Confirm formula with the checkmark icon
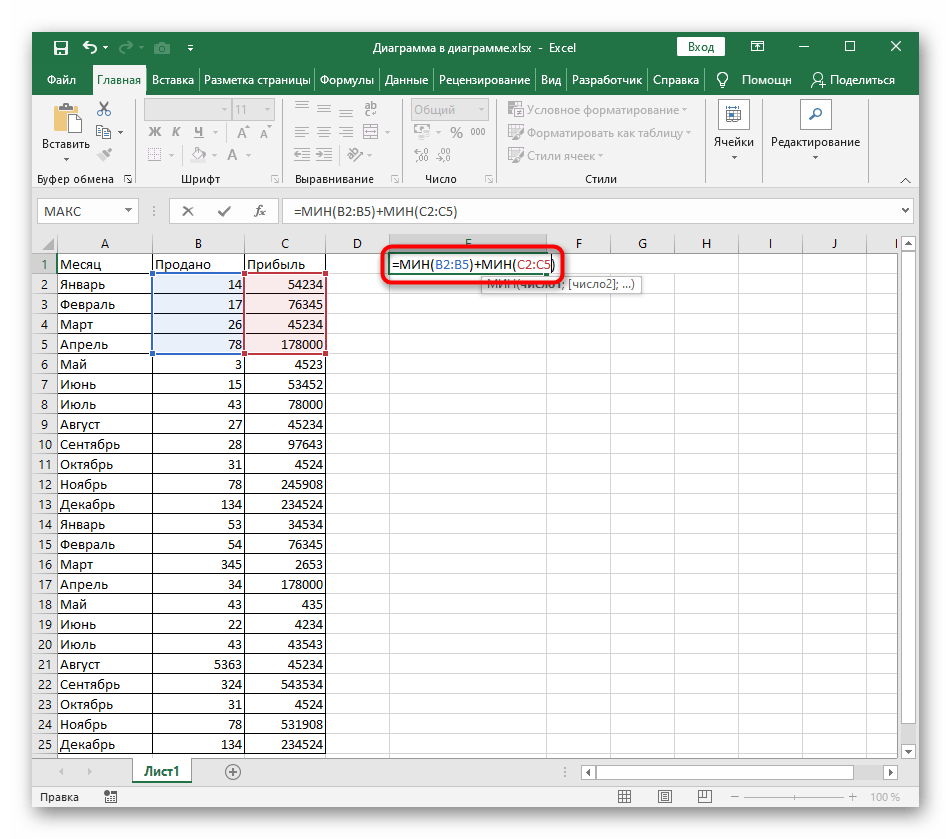This screenshot has width=951, height=839. pyautogui.click(x=223, y=211)
